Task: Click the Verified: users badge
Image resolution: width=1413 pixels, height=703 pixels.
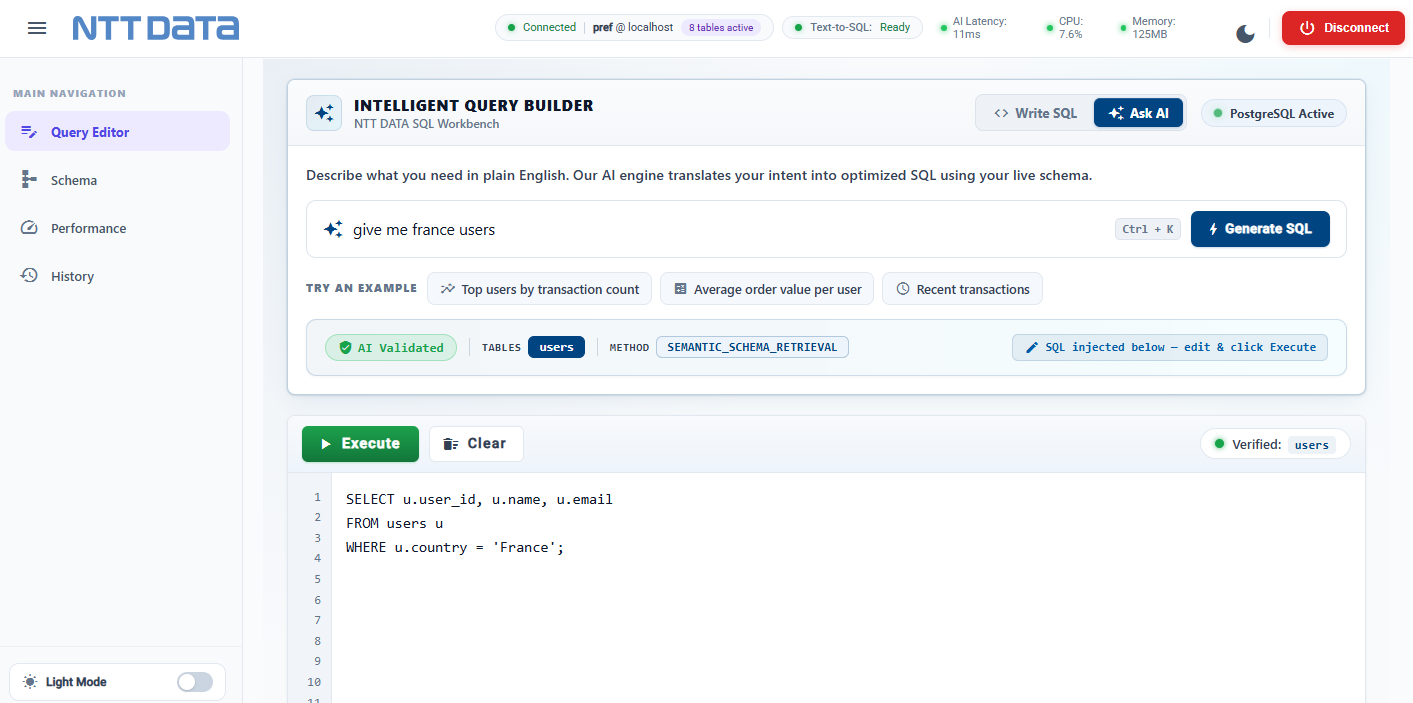Action: 1275,444
